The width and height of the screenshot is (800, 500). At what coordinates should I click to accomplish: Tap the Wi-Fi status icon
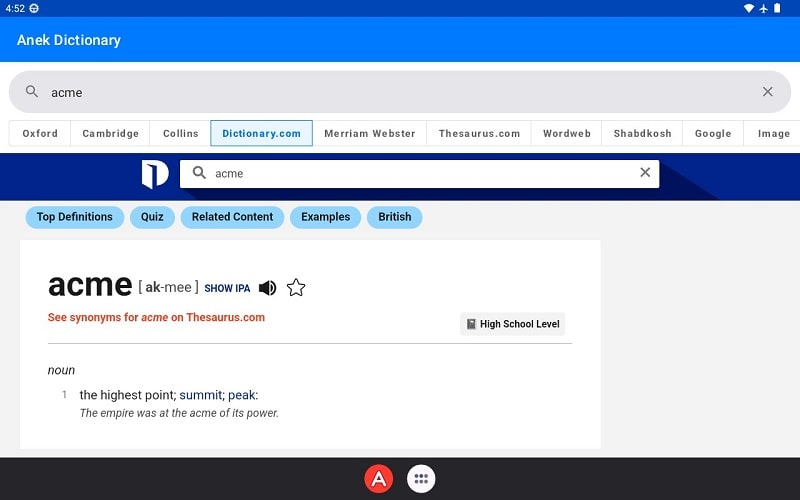748,8
